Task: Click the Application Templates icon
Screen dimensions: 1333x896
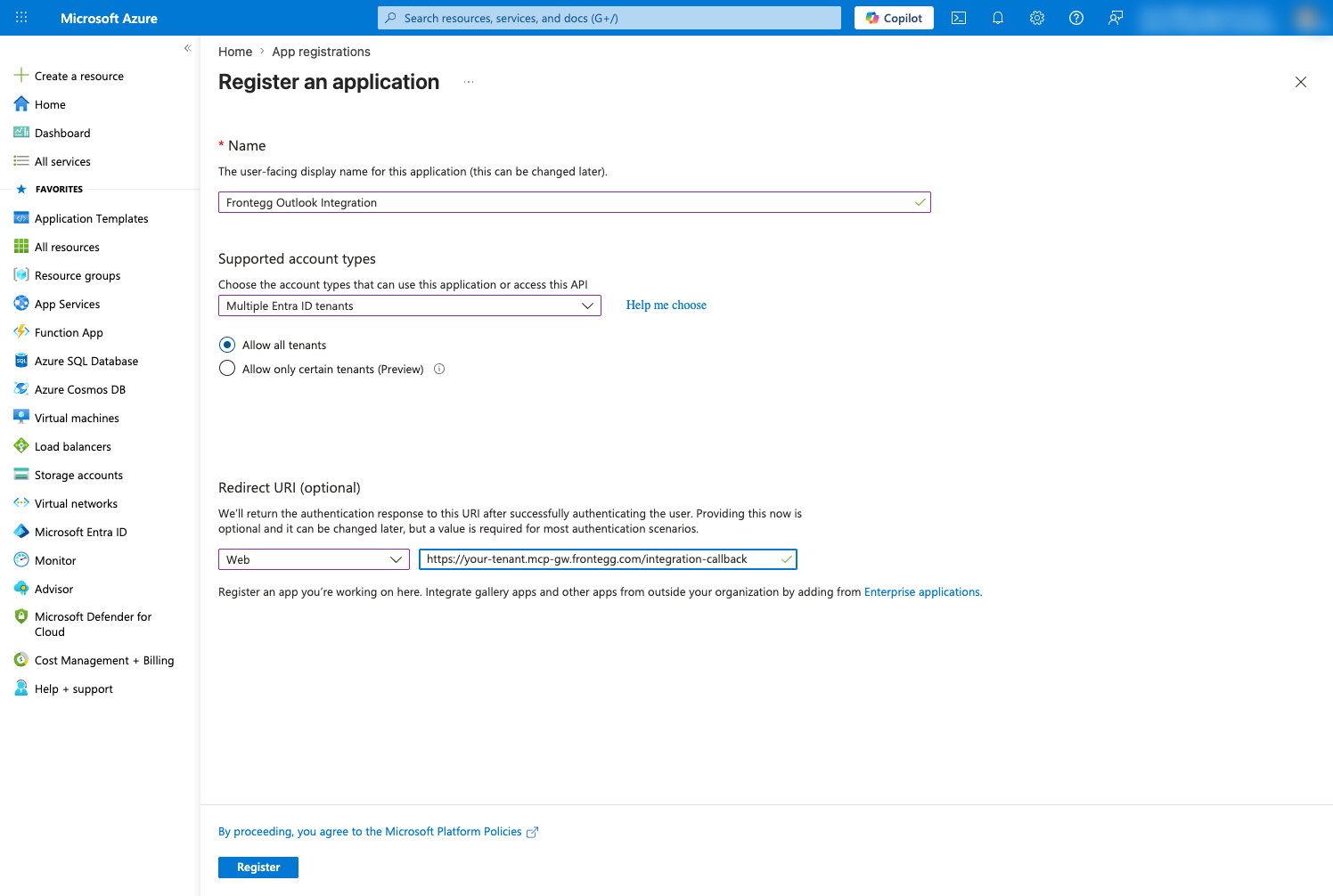Action: point(21,218)
